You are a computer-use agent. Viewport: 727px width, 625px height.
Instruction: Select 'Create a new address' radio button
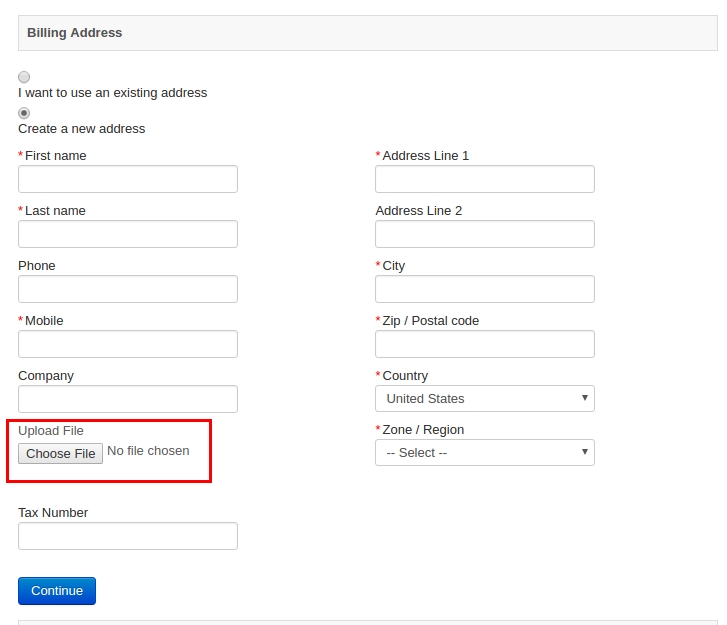click(24, 113)
